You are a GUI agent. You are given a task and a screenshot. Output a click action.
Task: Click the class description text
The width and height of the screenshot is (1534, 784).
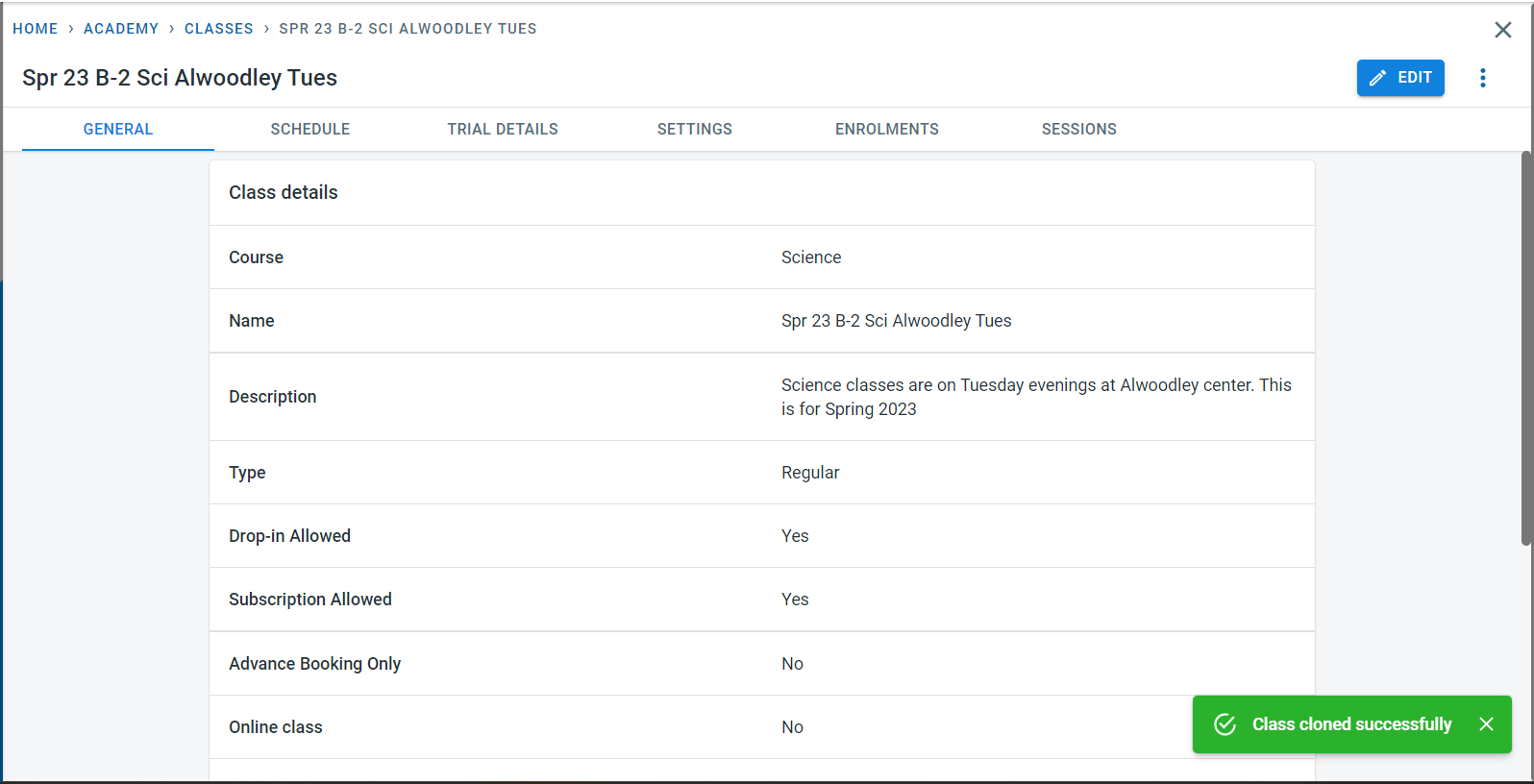point(1035,397)
